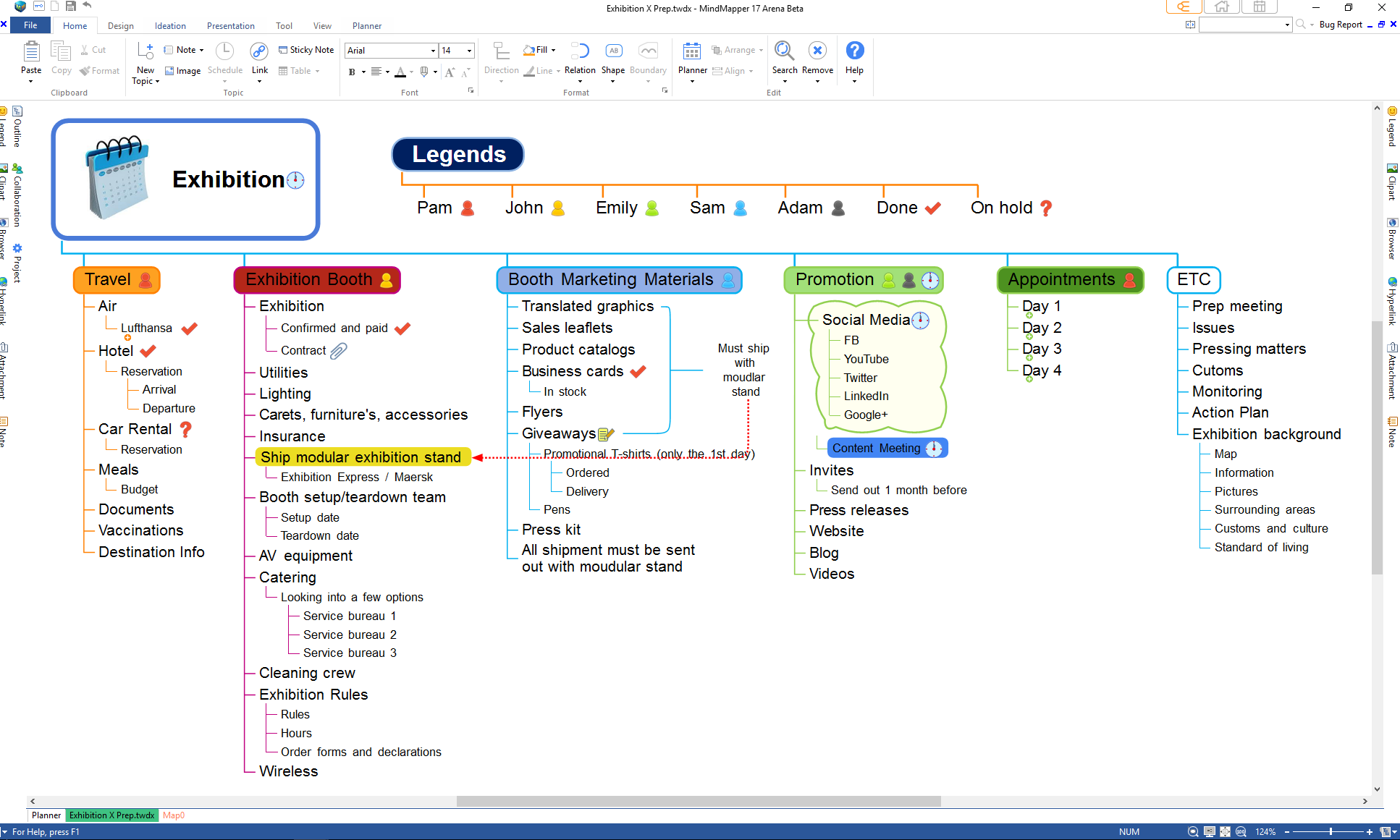This screenshot has width=1400, height=840.
Task: Click the horizontal scrollbar below the map
Action: click(699, 801)
